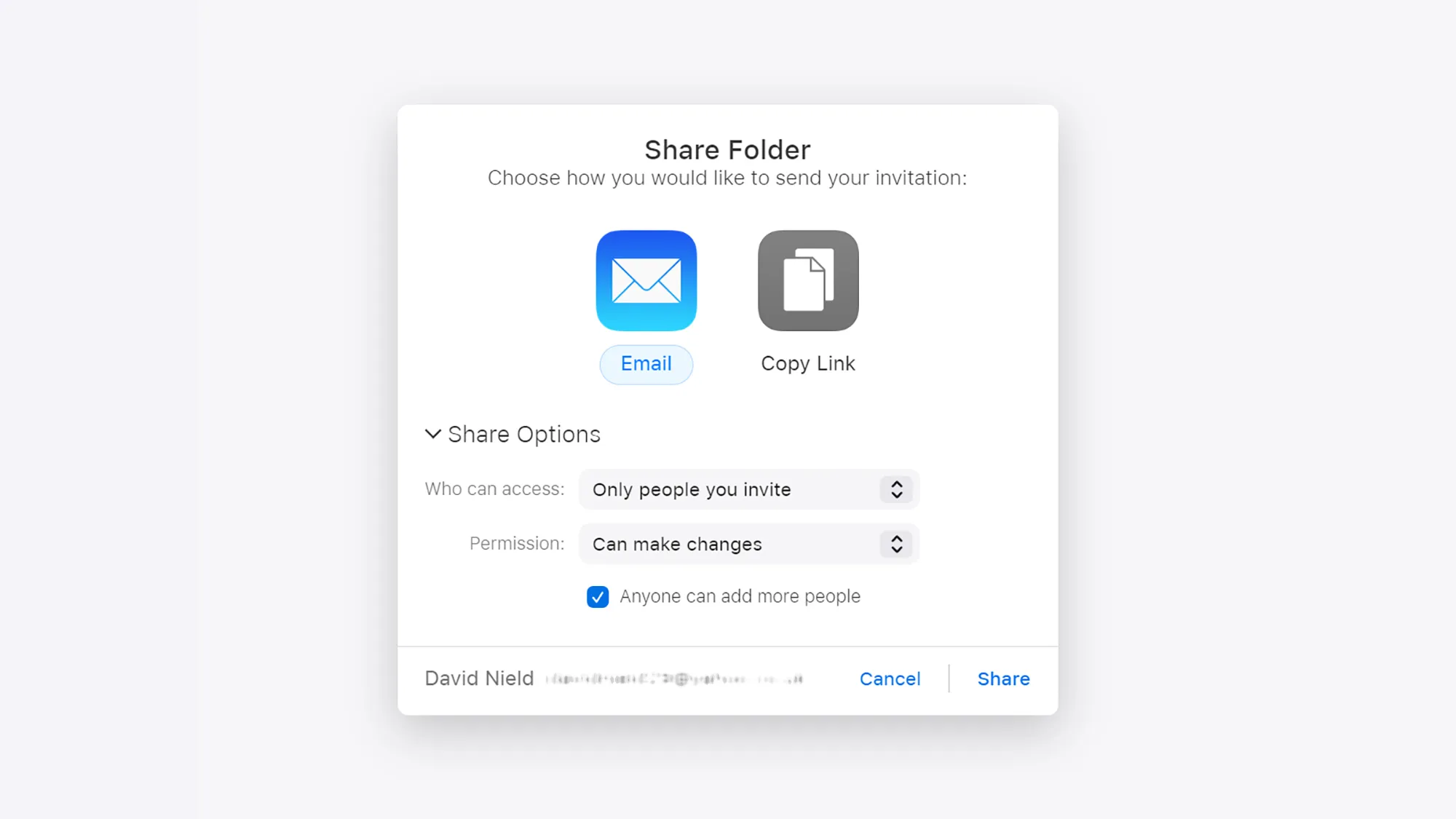
Task: Choose the gray Copy Link document icon
Action: (808, 281)
